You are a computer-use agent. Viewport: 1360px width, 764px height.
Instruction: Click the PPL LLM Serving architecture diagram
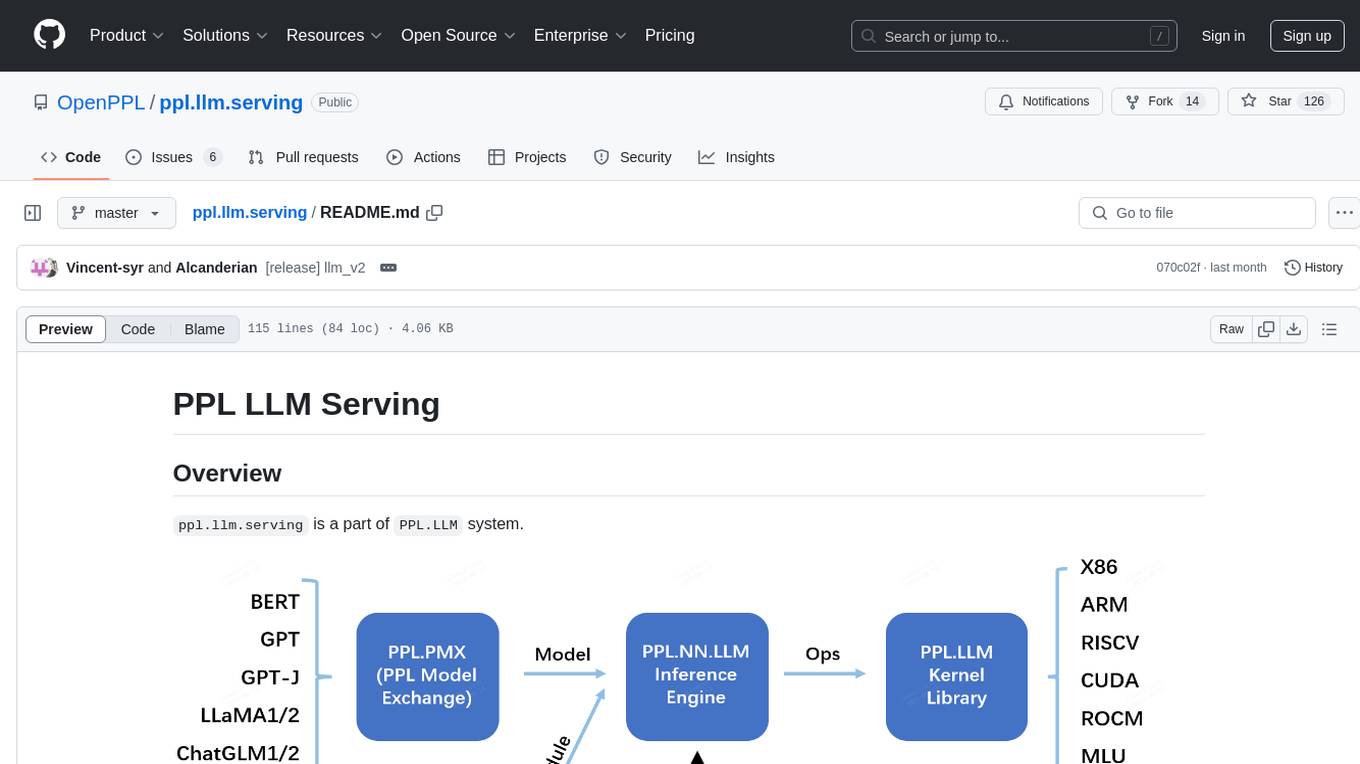click(688, 657)
